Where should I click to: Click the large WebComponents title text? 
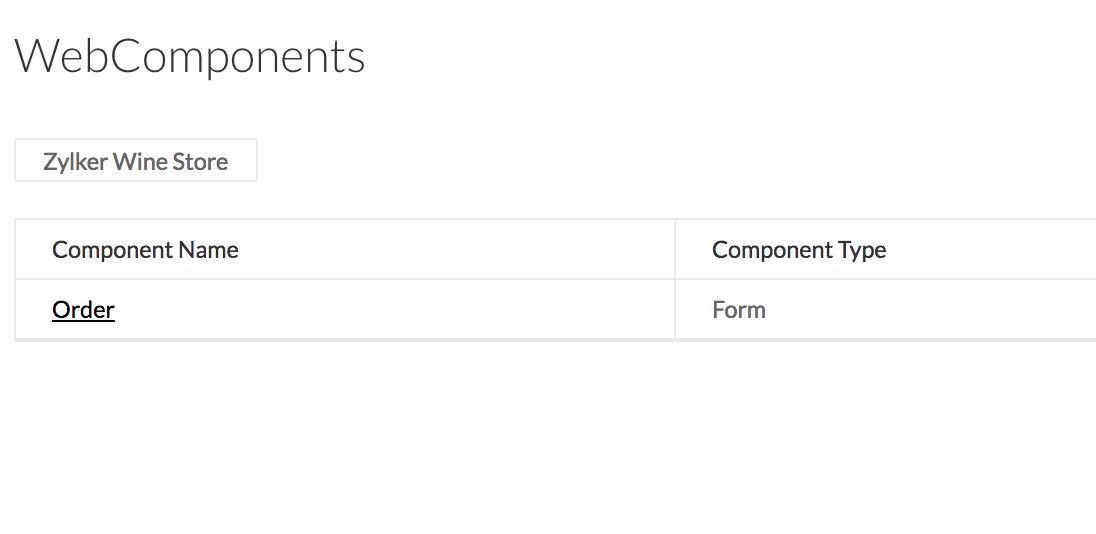190,57
